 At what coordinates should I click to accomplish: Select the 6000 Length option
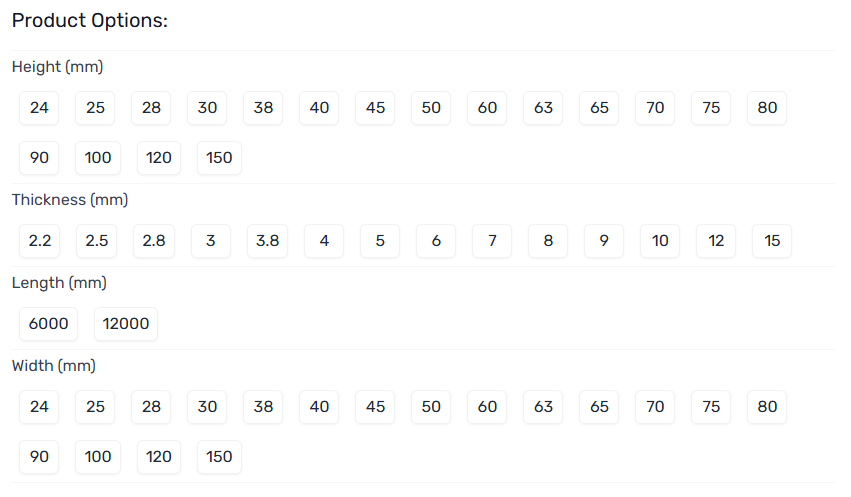click(48, 324)
